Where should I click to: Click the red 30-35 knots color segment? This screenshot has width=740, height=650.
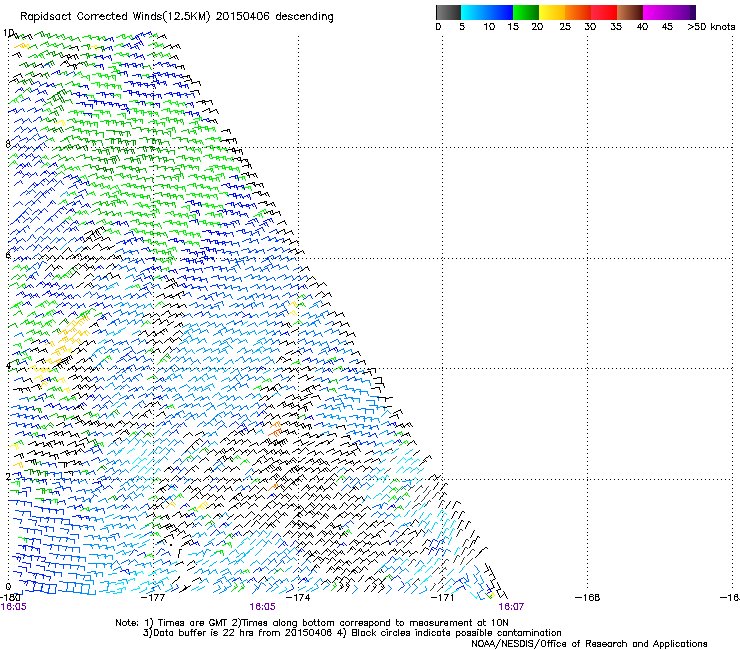pos(604,12)
